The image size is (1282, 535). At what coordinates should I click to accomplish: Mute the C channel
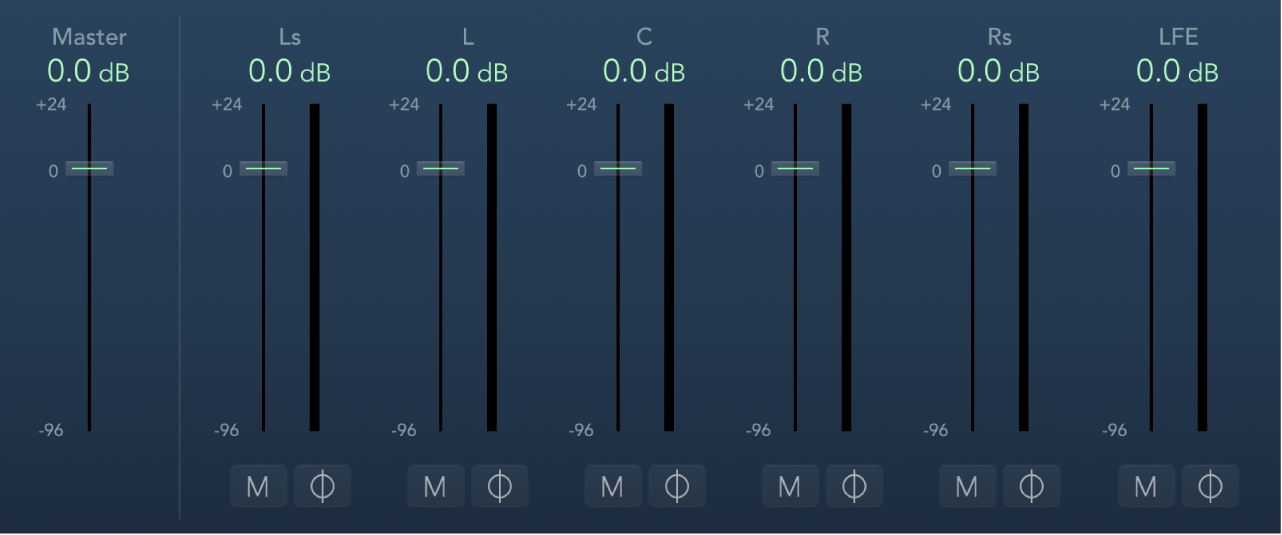tap(612, 487)
